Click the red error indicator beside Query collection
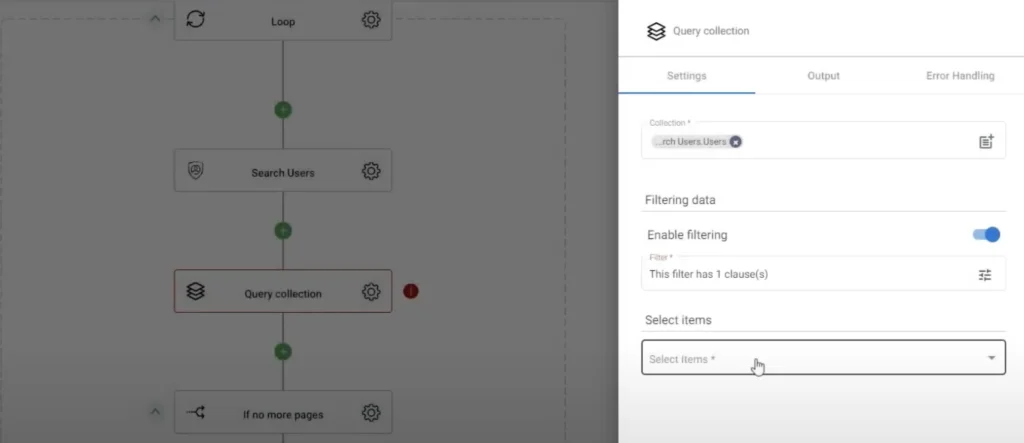The height and width of the screenshot is (443, 1024). click(410, 291)
